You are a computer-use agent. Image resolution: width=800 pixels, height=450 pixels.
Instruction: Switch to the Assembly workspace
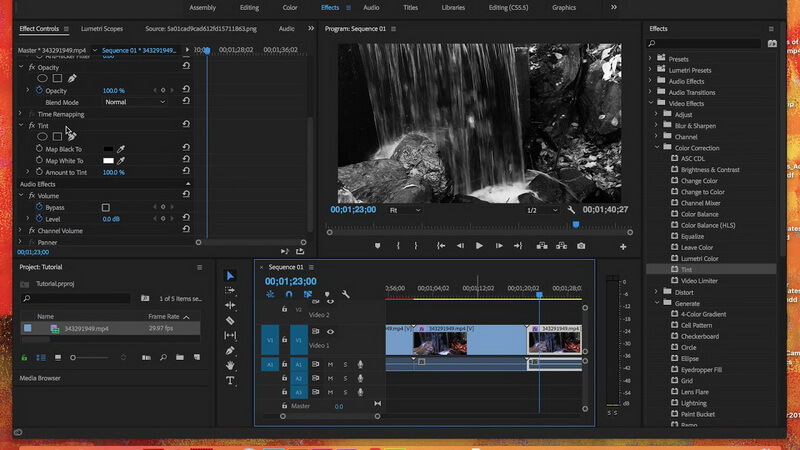click(203, 8)
